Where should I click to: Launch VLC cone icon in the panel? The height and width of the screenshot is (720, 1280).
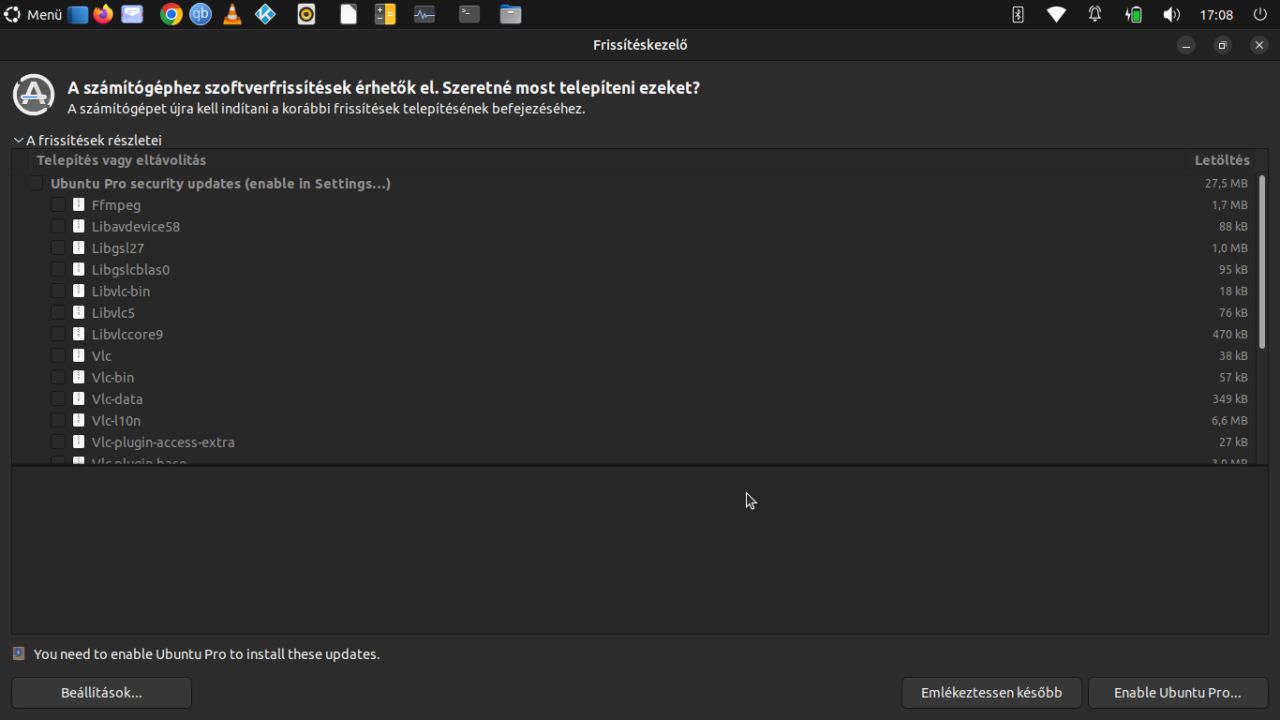(232, 15)
